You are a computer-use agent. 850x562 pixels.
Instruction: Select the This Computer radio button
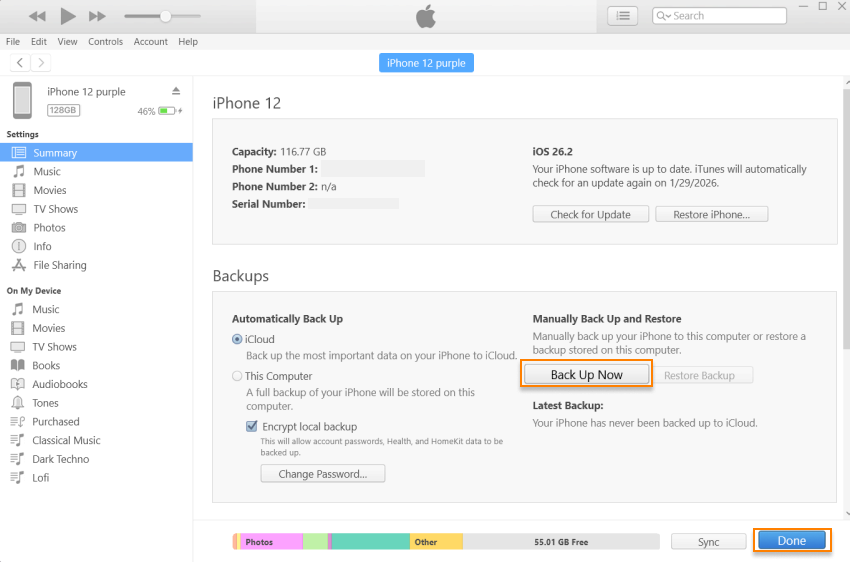pos(237,376)
